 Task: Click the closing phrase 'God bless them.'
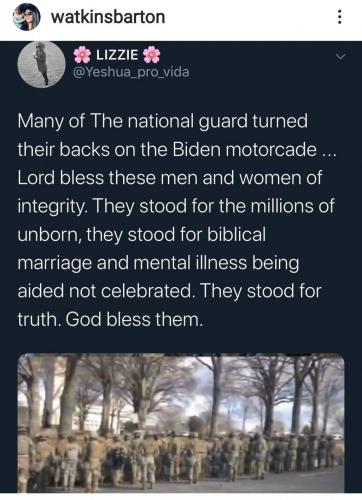134,319
